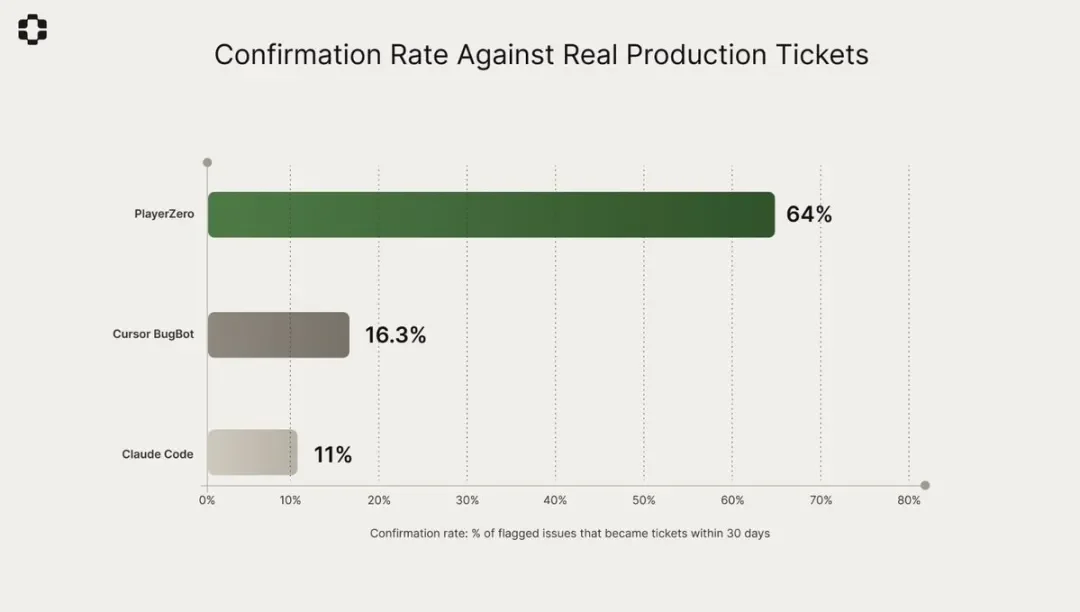Click the 0% axis tick label
Viewport: 1080px width, 612px height.
pyautogui.click(x=207, y=500)
